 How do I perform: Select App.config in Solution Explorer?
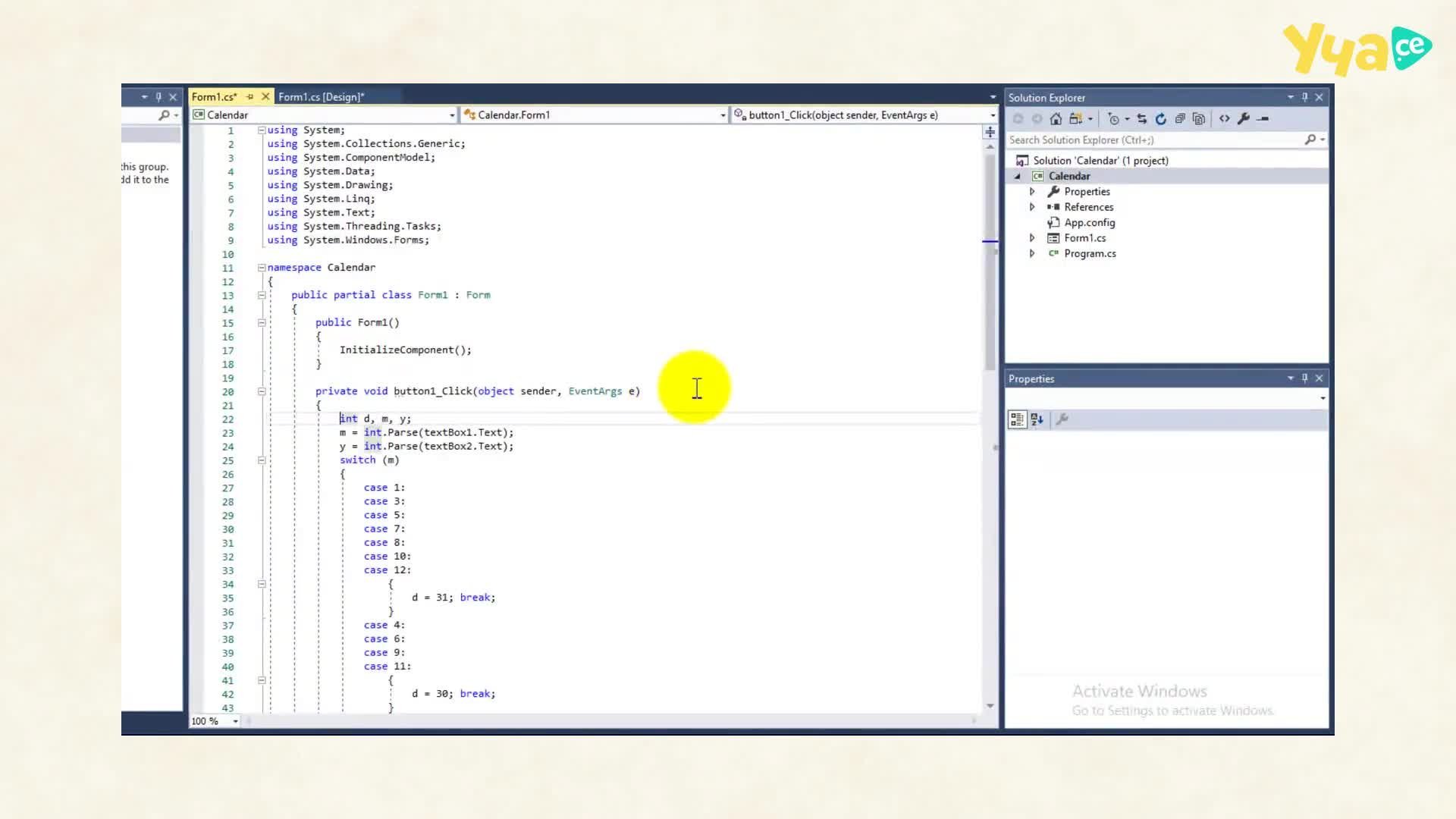pyautogui.click(x=1090, y=222)
